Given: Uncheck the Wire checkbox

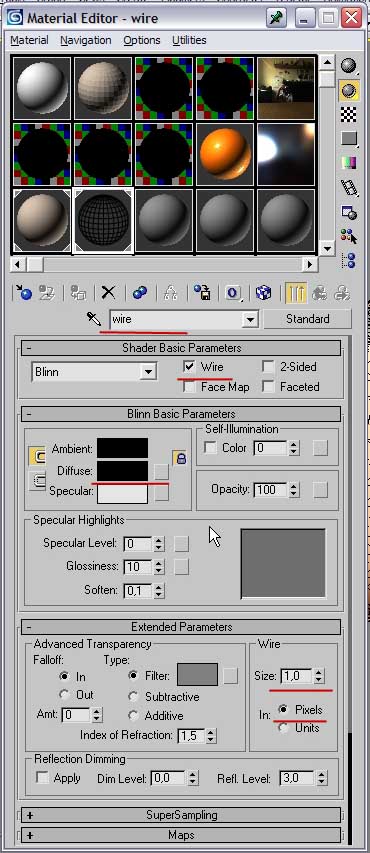Looking at the screenshot, I should (189, 367).
